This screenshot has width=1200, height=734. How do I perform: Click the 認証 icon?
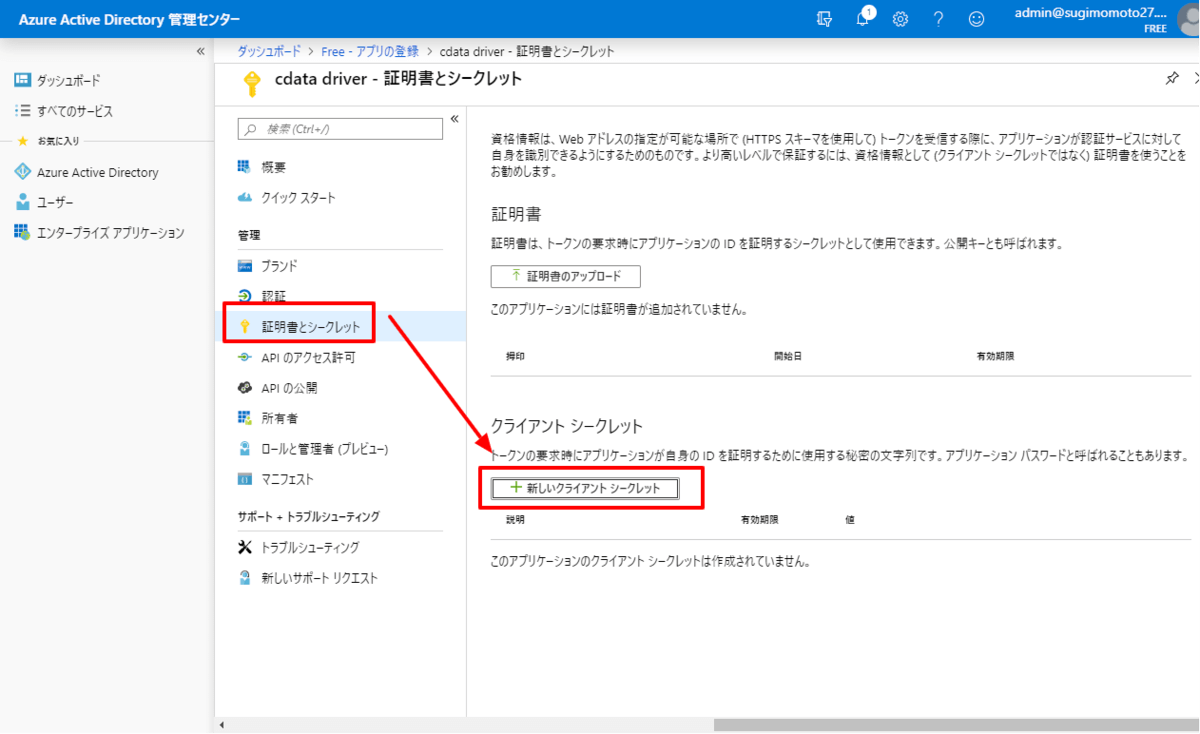[245, 296]
